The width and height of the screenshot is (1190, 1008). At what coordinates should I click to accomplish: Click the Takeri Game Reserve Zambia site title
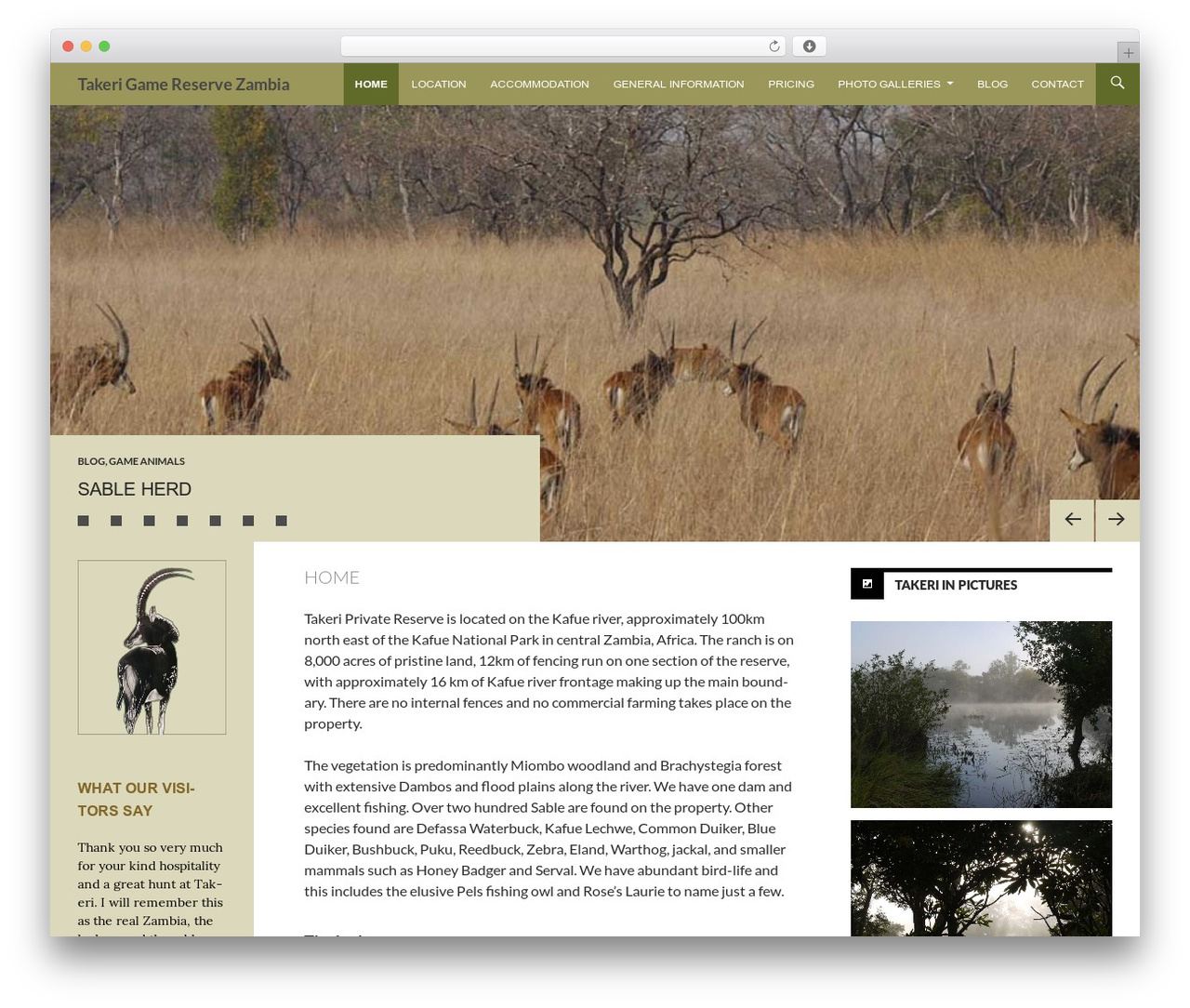click(x=183, y=84)
